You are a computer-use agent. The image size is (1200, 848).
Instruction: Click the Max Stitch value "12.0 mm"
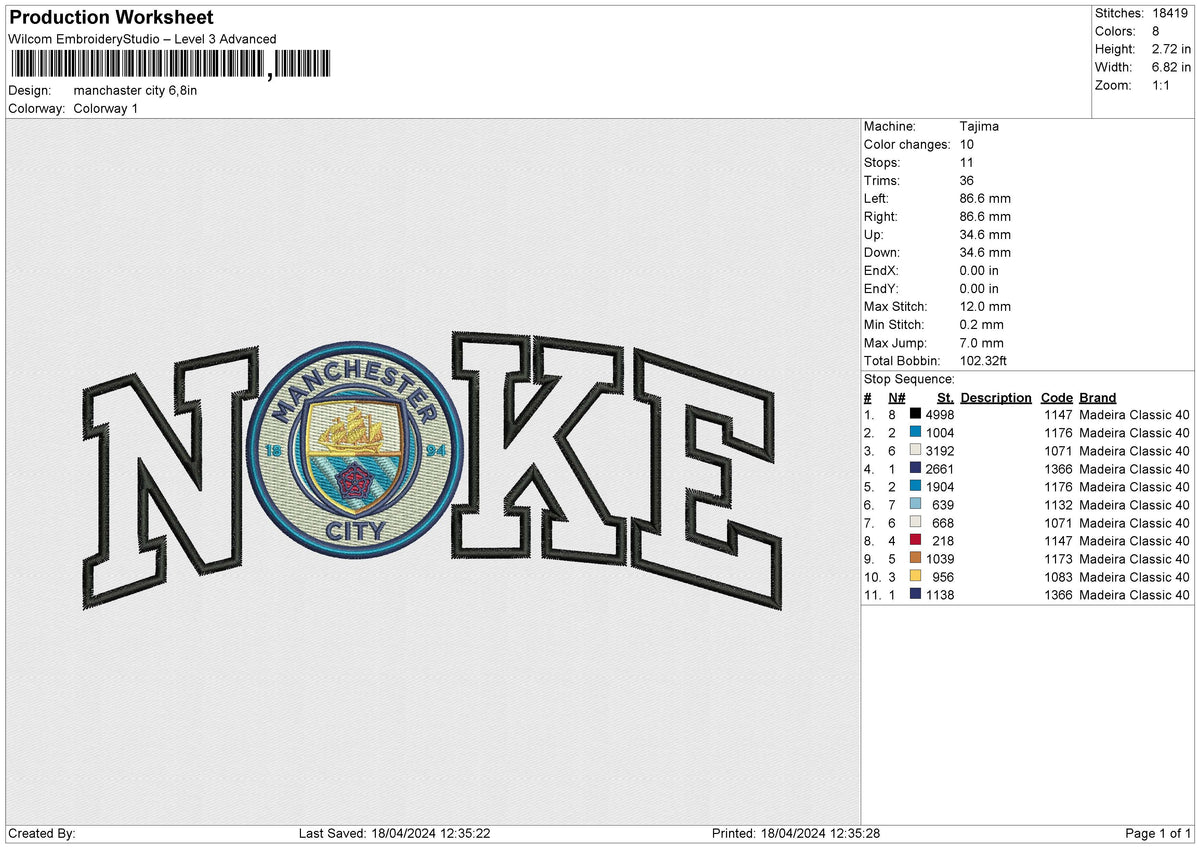(x=985, y=306)
